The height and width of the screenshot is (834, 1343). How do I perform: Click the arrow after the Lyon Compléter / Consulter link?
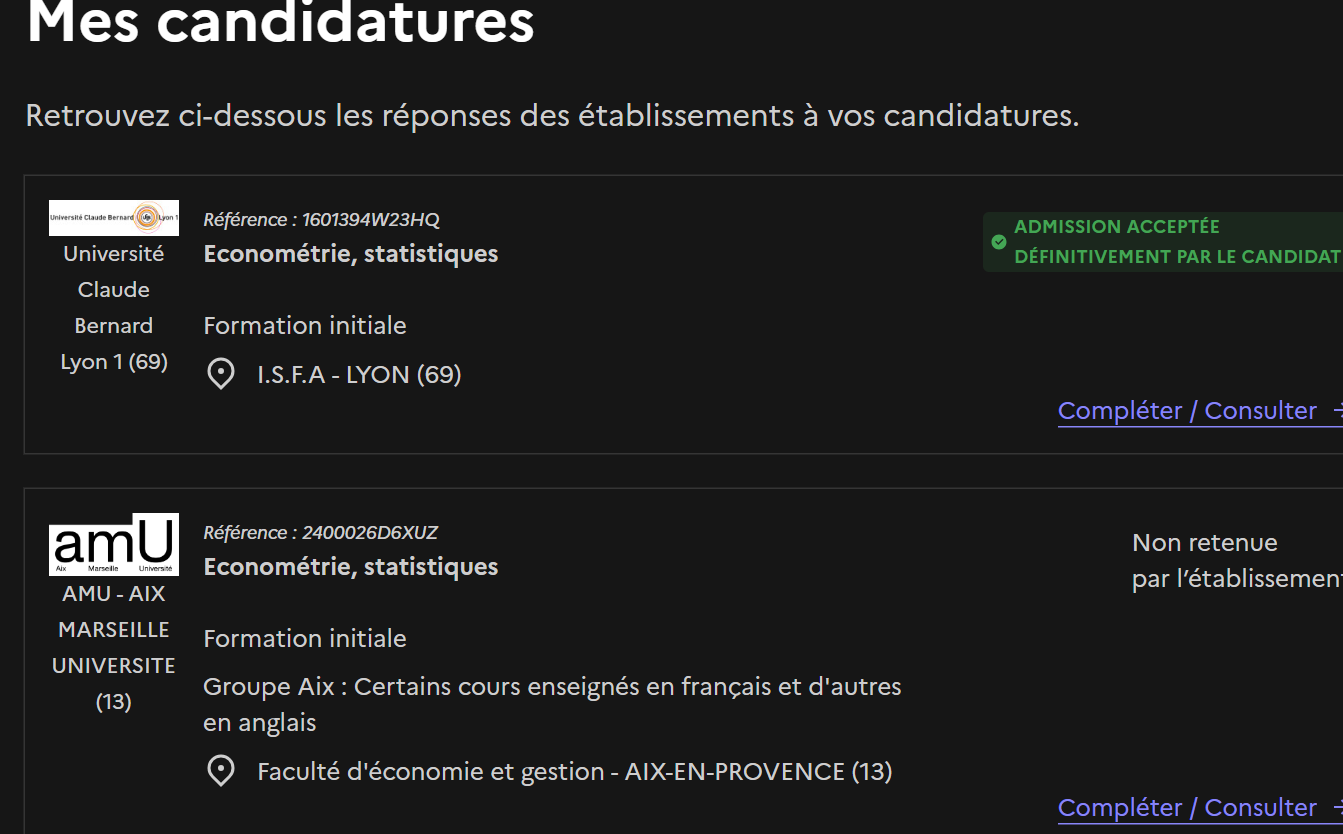[1337, 411]
